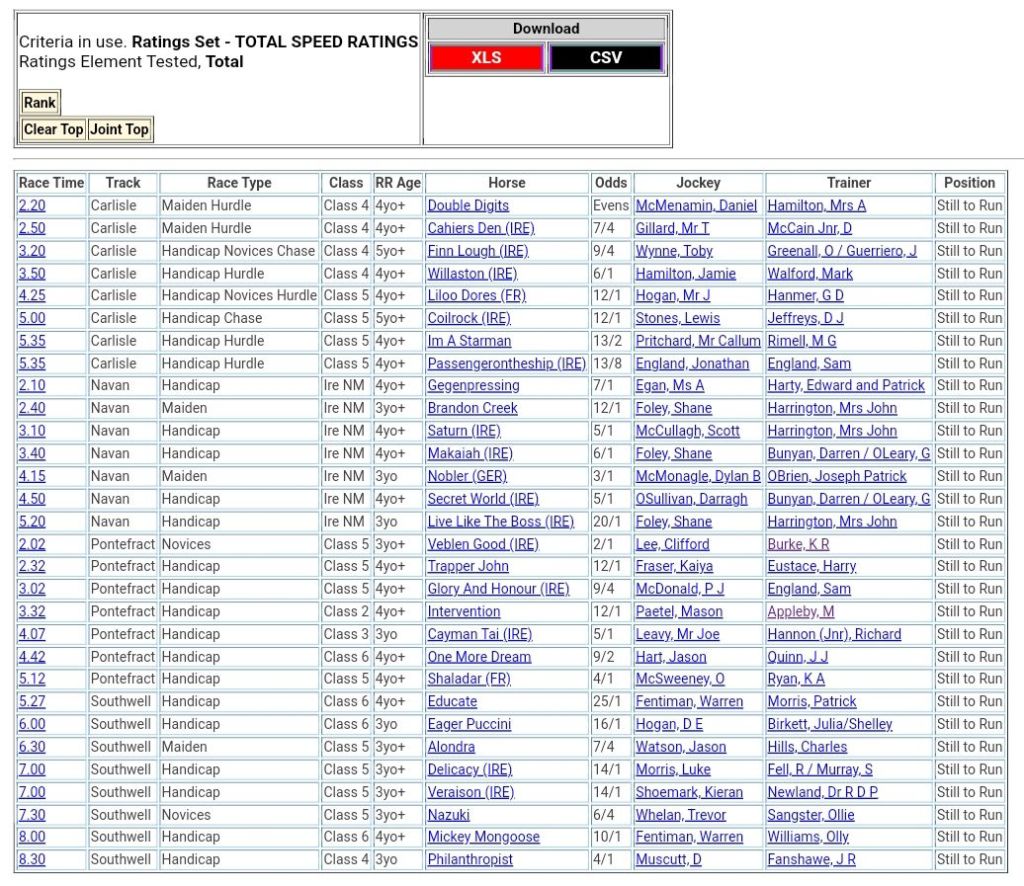View trainer OBrien, Joseph Patrick
Screen dimensions: 1024x886
pos(837,476)
